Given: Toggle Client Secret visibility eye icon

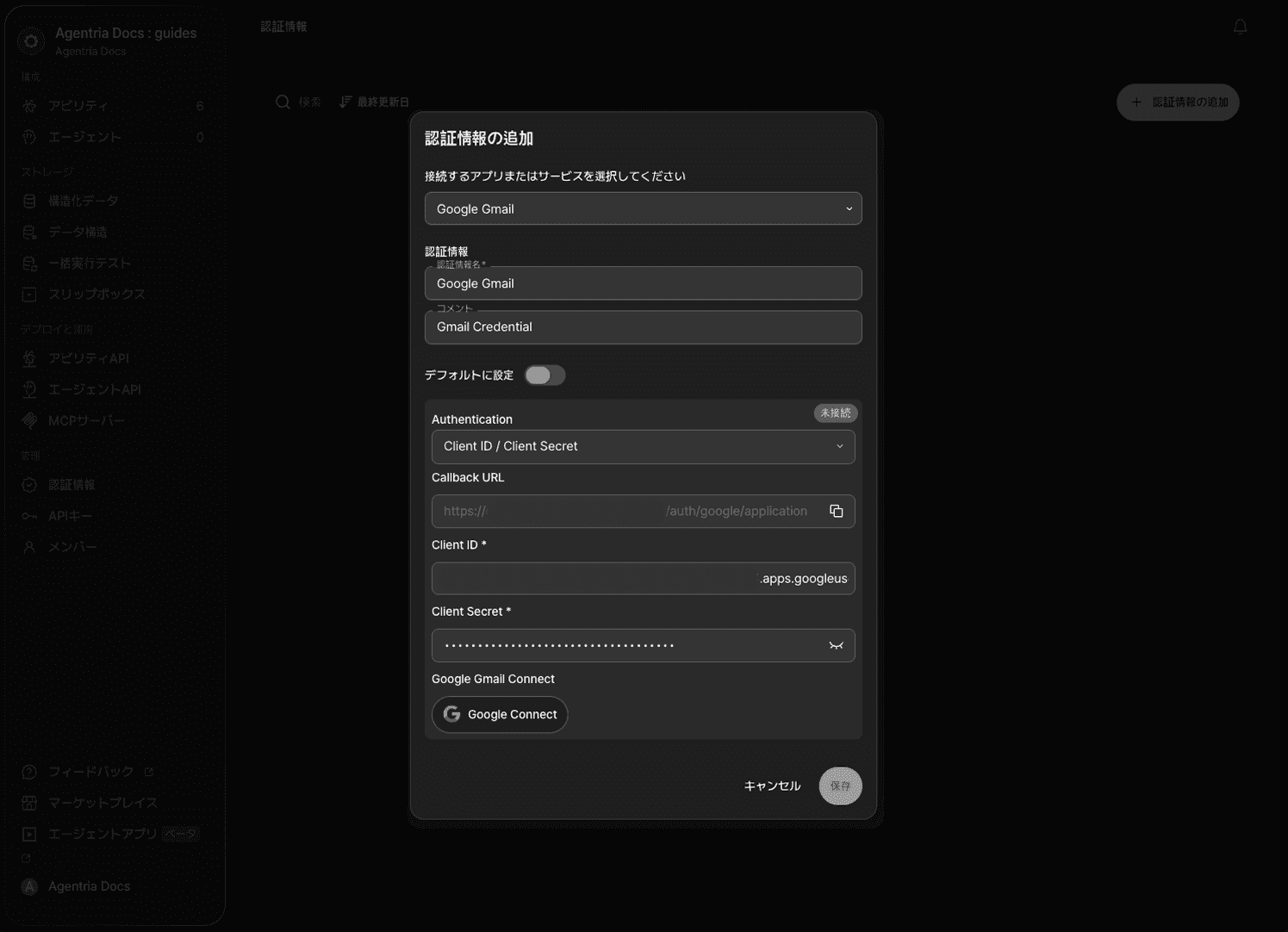Looking at the screenshot, I should pos(836,645).
